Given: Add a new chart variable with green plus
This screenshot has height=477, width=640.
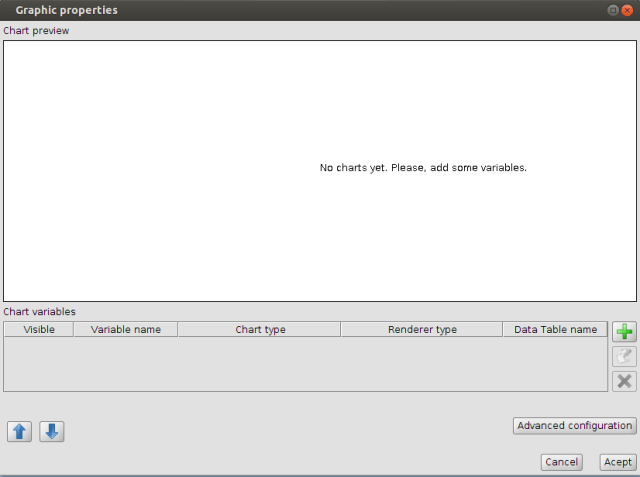Looking at the screenshot, I should (x=624, y=332).
